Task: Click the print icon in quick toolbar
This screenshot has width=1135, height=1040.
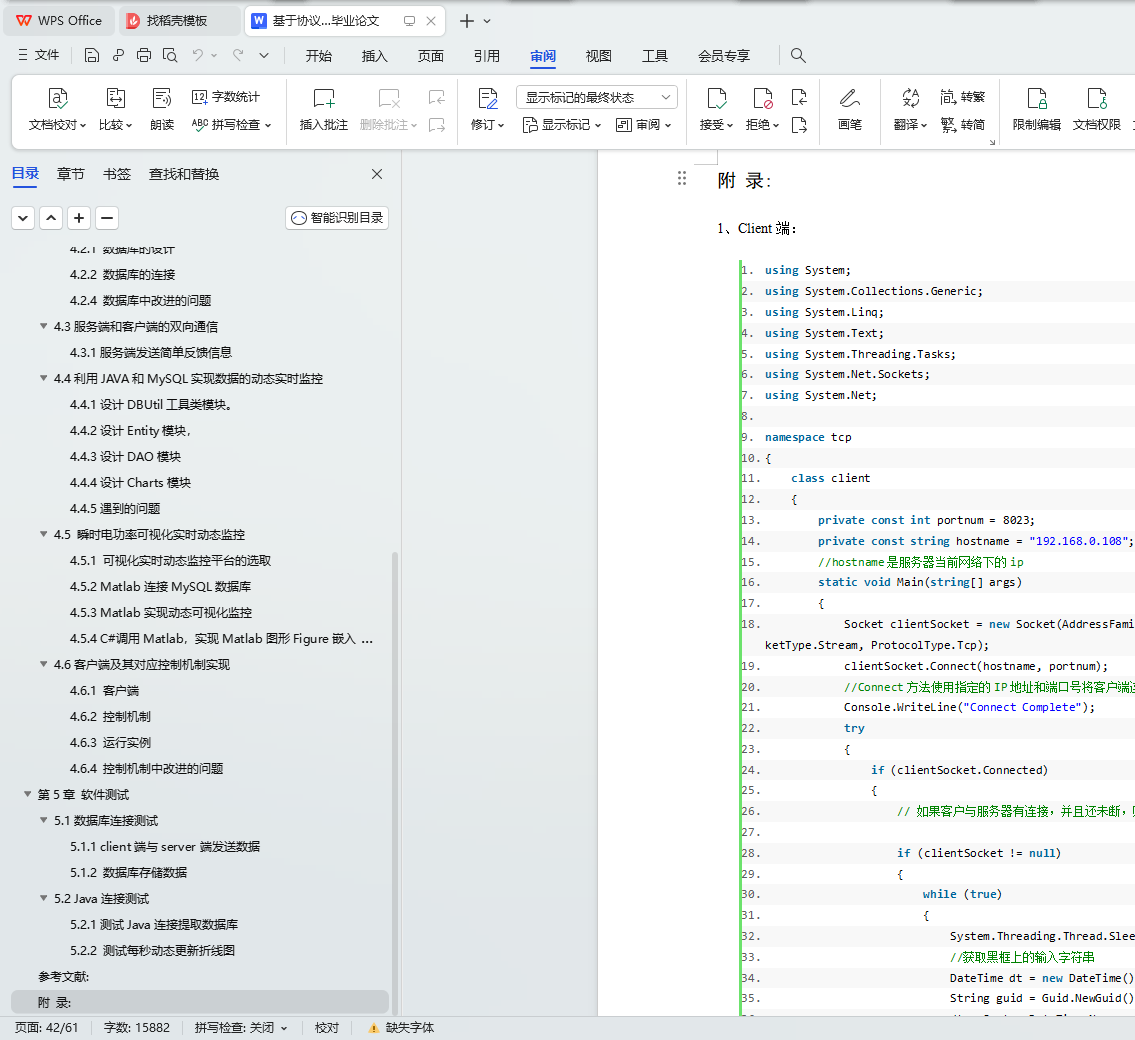Action: [x=144, y=56]
